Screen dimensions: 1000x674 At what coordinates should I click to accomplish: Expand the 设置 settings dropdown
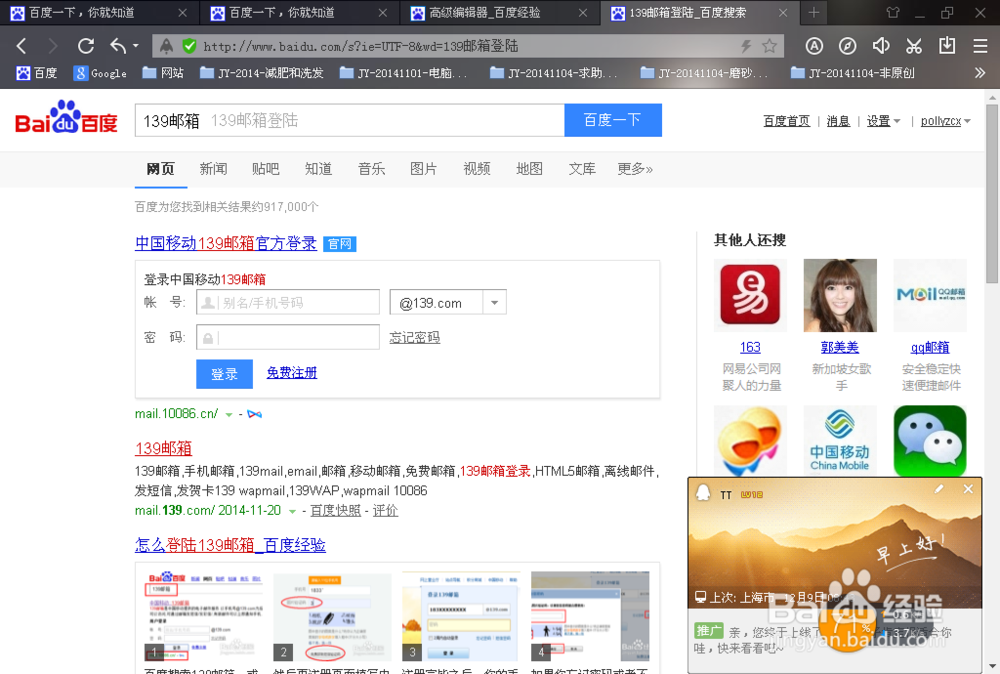tap(883, 121)
